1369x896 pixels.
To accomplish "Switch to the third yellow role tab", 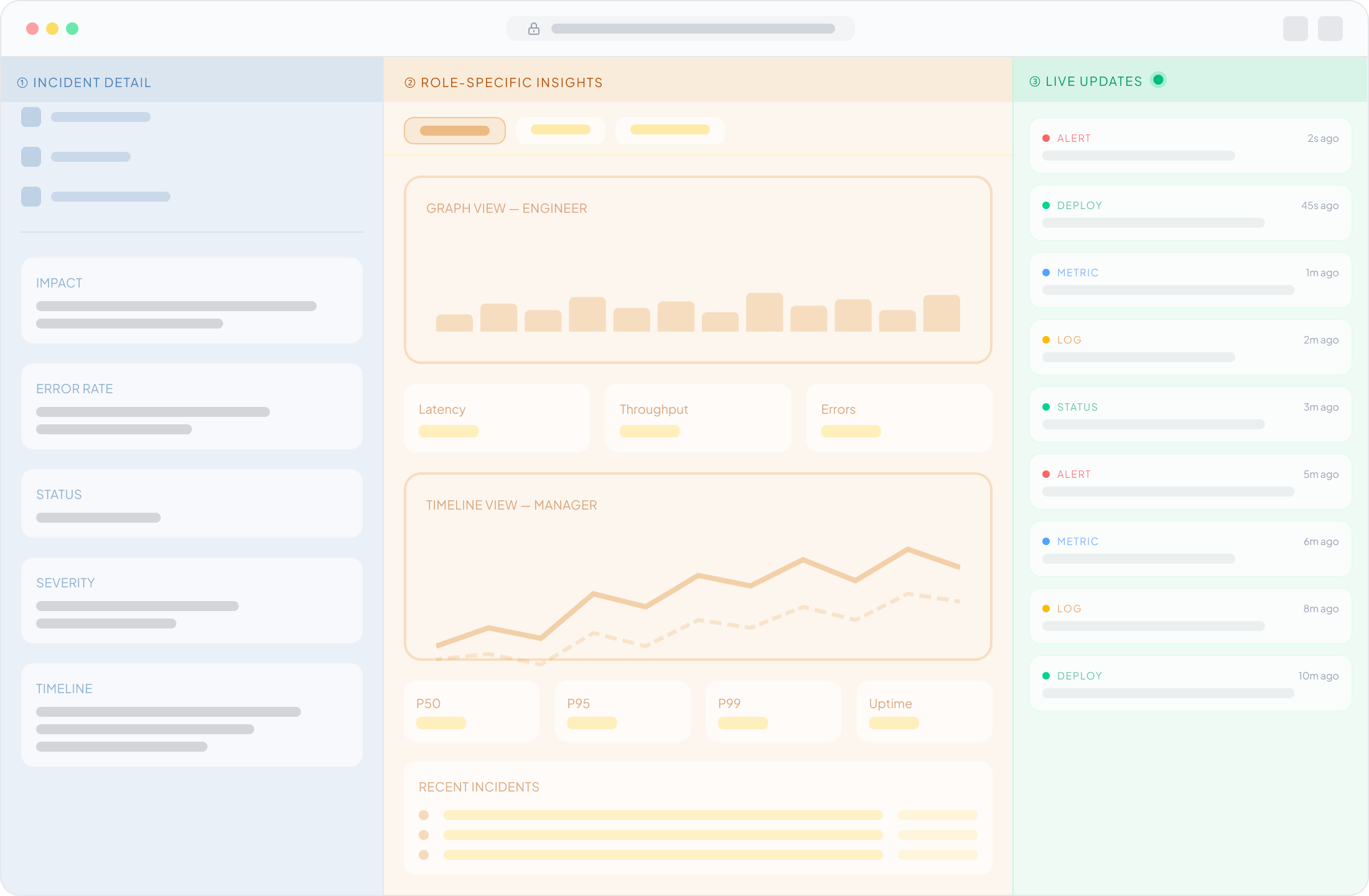I will coord(670,130).
